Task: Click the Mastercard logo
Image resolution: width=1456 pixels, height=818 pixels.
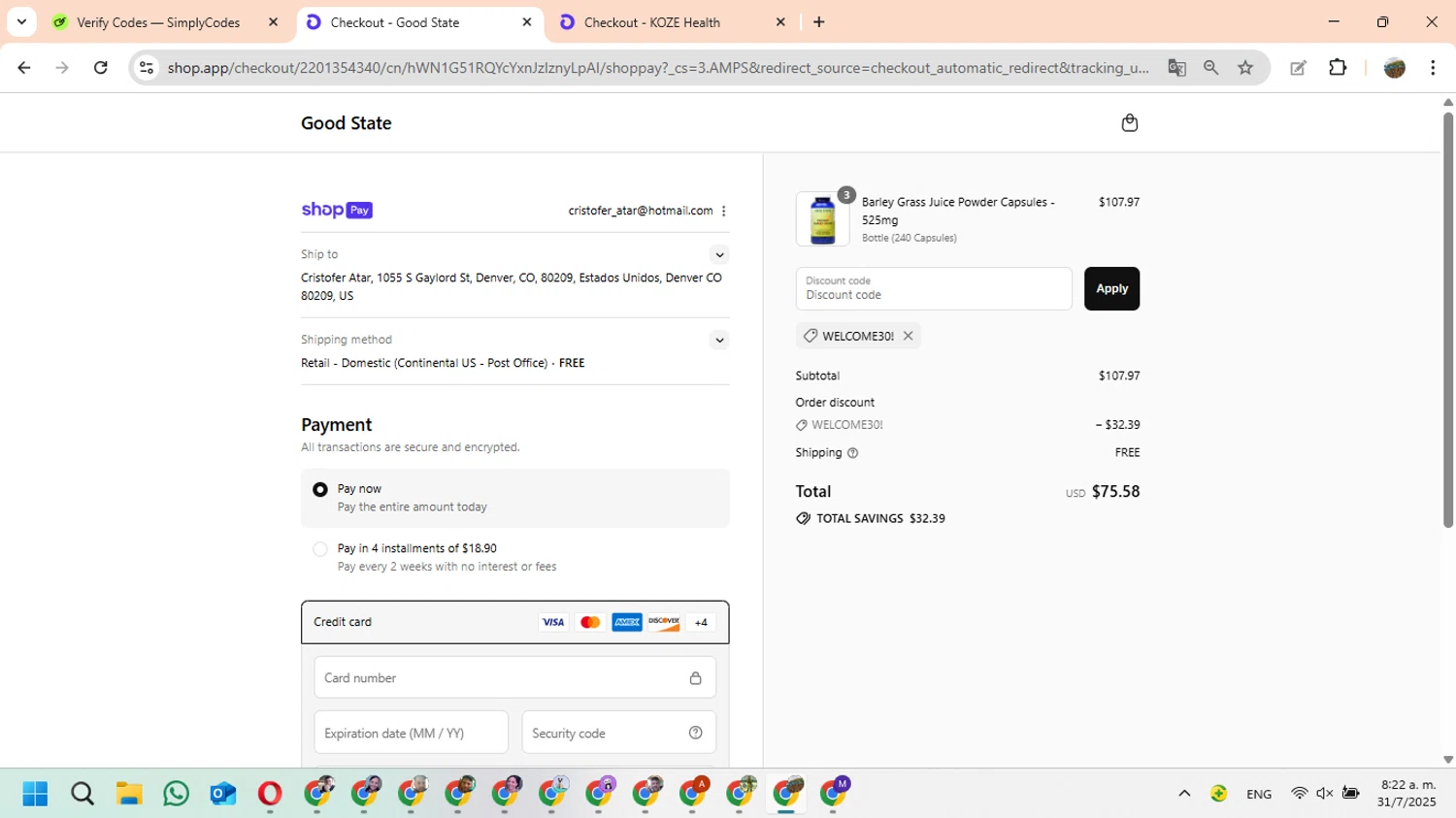Action: point(590,622)
